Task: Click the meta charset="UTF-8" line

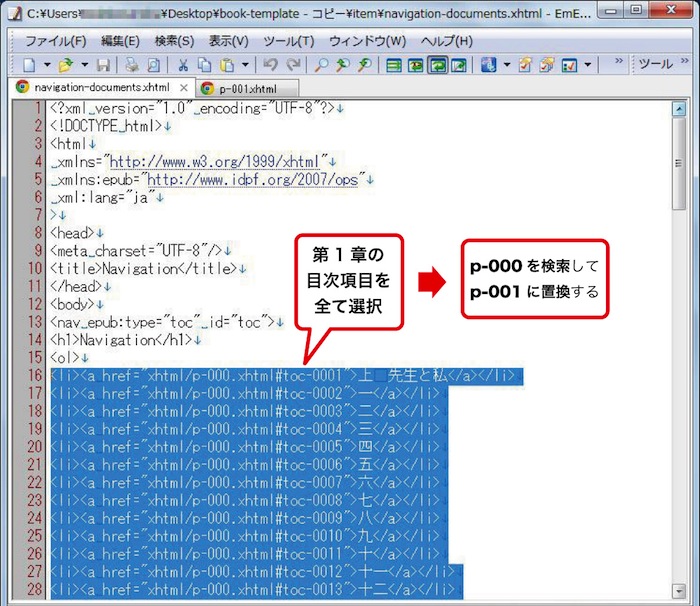Action: (x=141, y=251)
